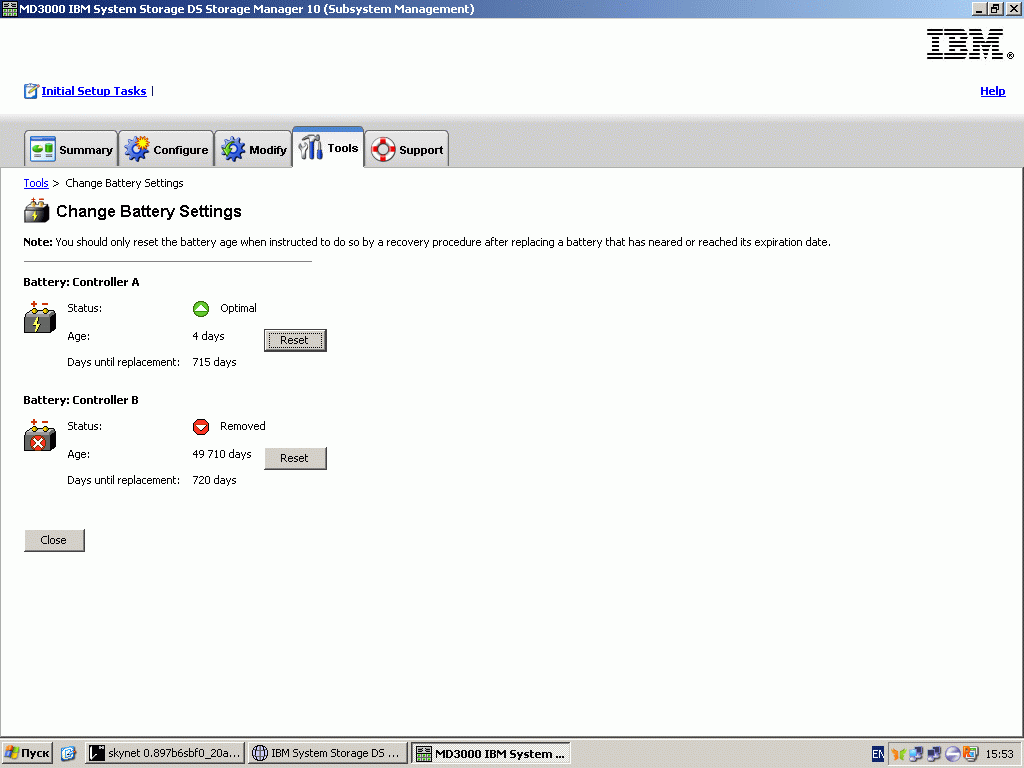Click the red Removed status icon
Screen dimensions: 1024x768
coord(201,427)
